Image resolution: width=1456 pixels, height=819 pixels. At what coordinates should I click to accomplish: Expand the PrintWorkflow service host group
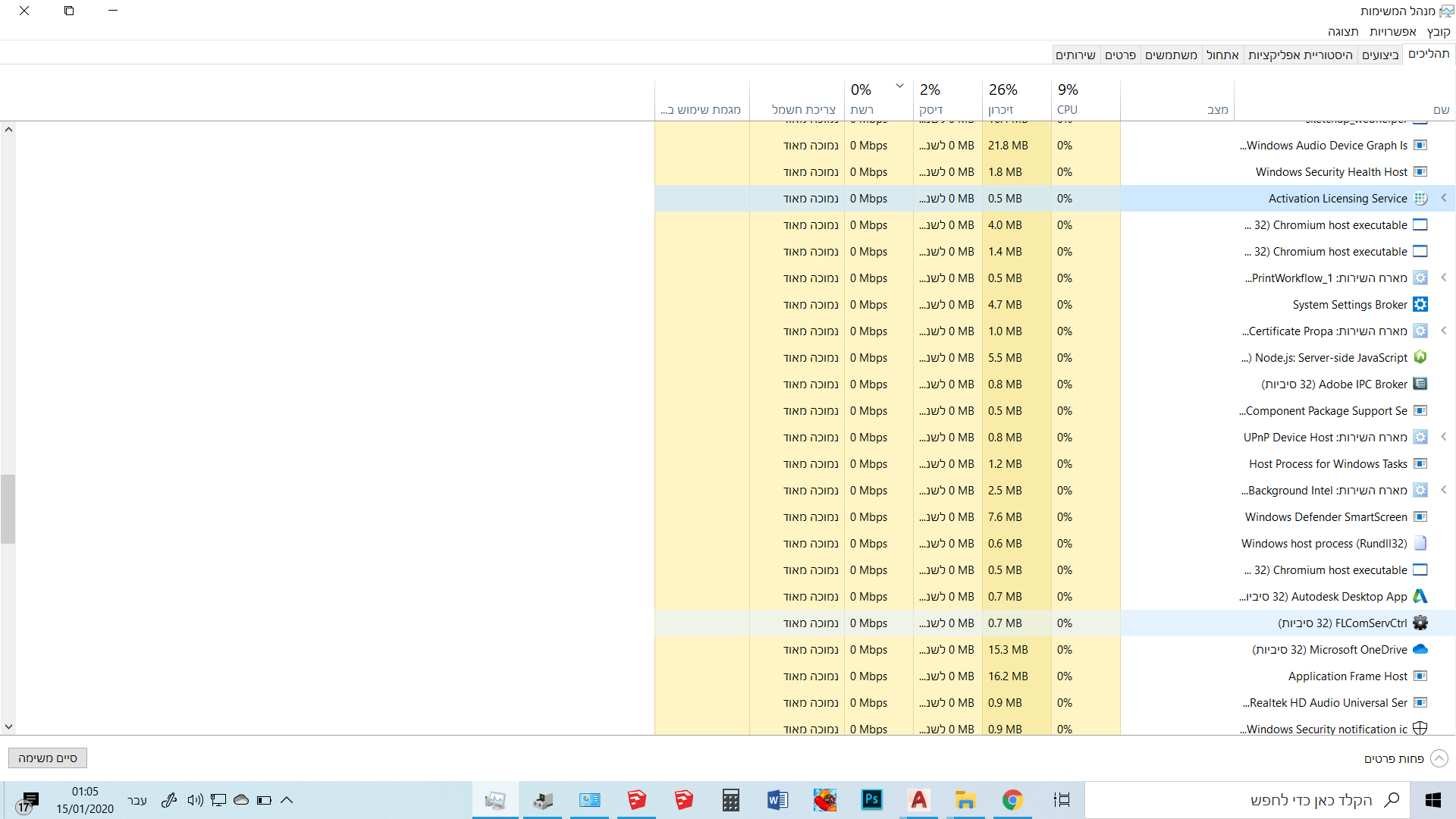pos(1444,278)
